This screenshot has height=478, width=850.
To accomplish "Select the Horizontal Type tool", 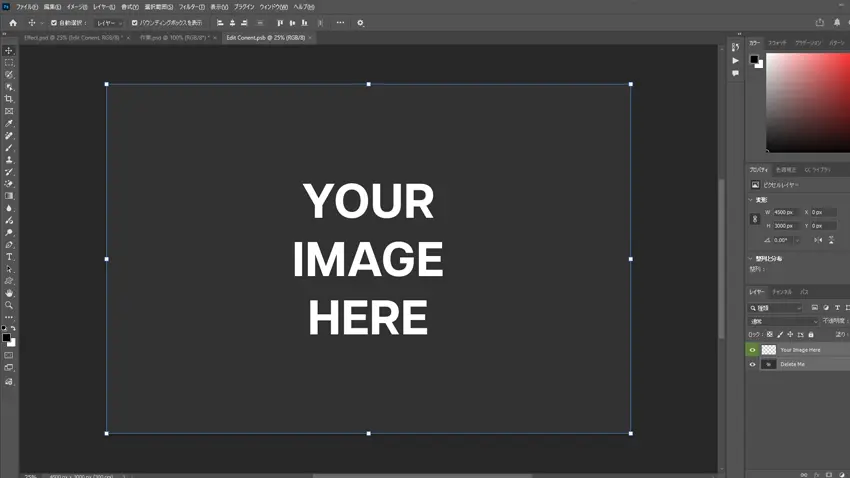I will tap(9, 257).
